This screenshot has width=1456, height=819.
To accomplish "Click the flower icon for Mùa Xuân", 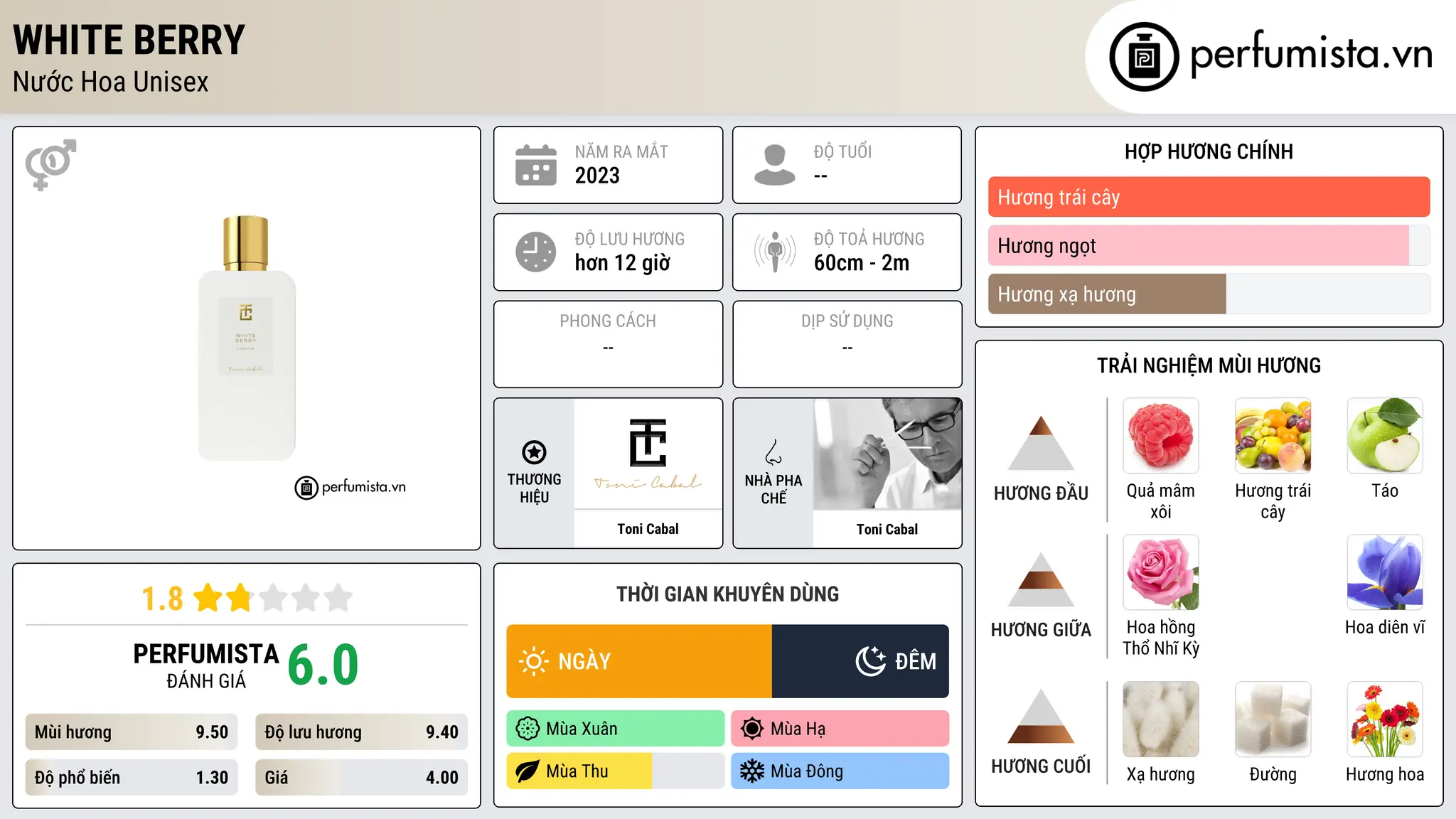I will pyautogui.click(x=528, y=729).
